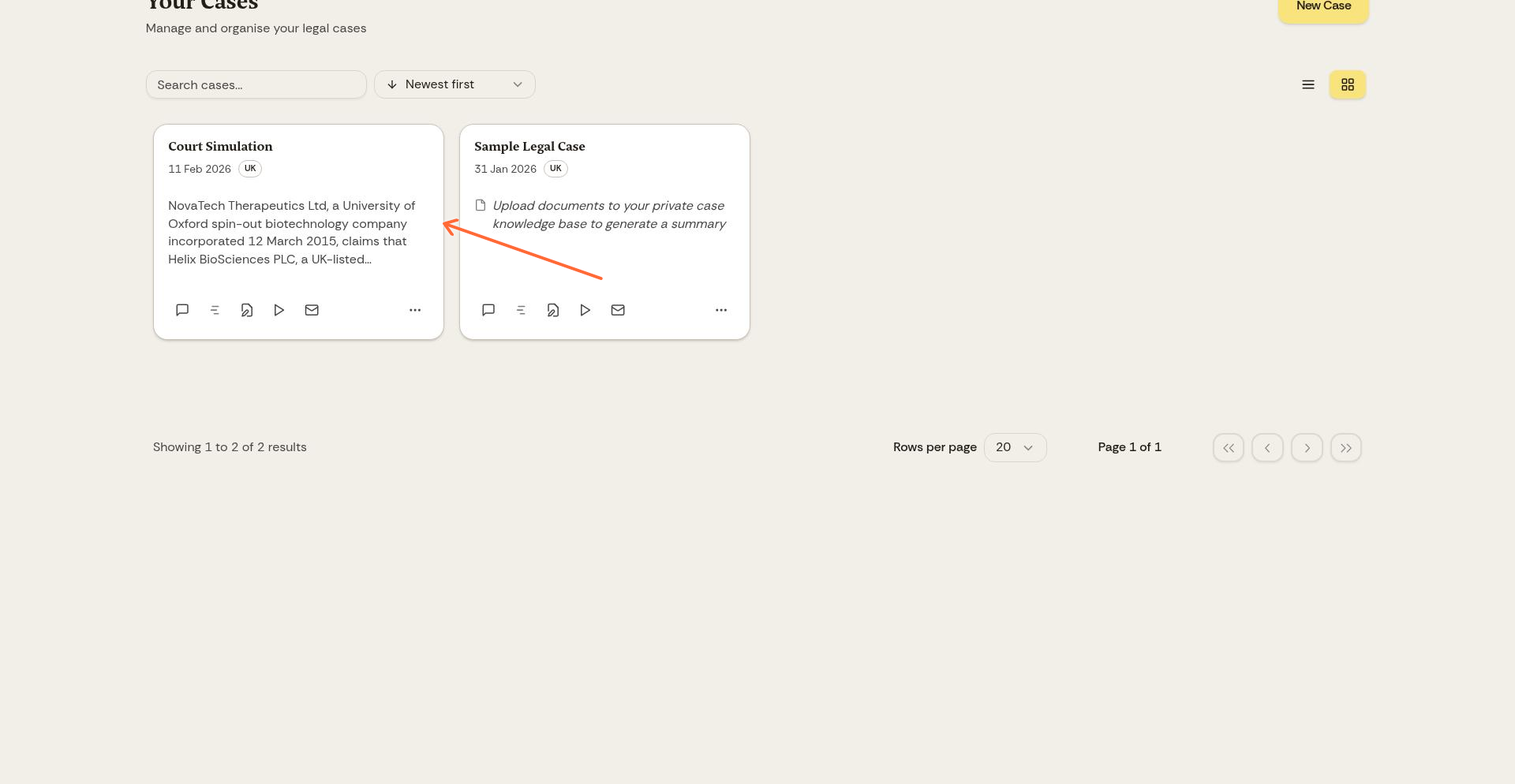
Task: Open email action on Court Simulation case
Action: 312,310
